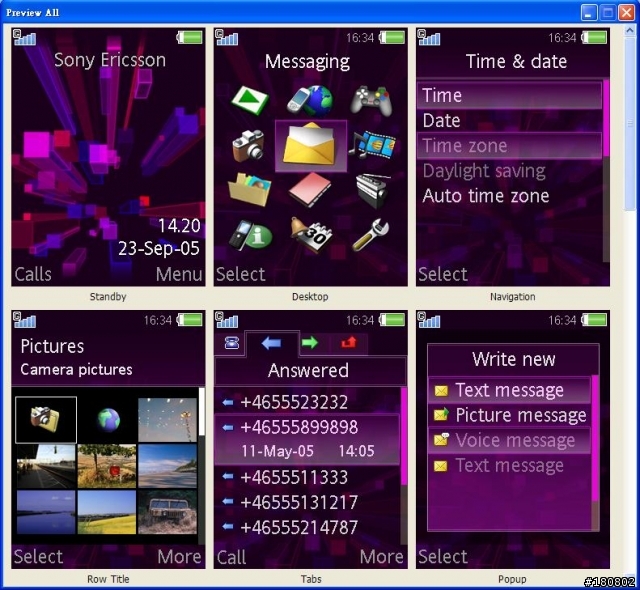
Task: Select the telephone tab in Tabs preview
Action: coord(231,343)
